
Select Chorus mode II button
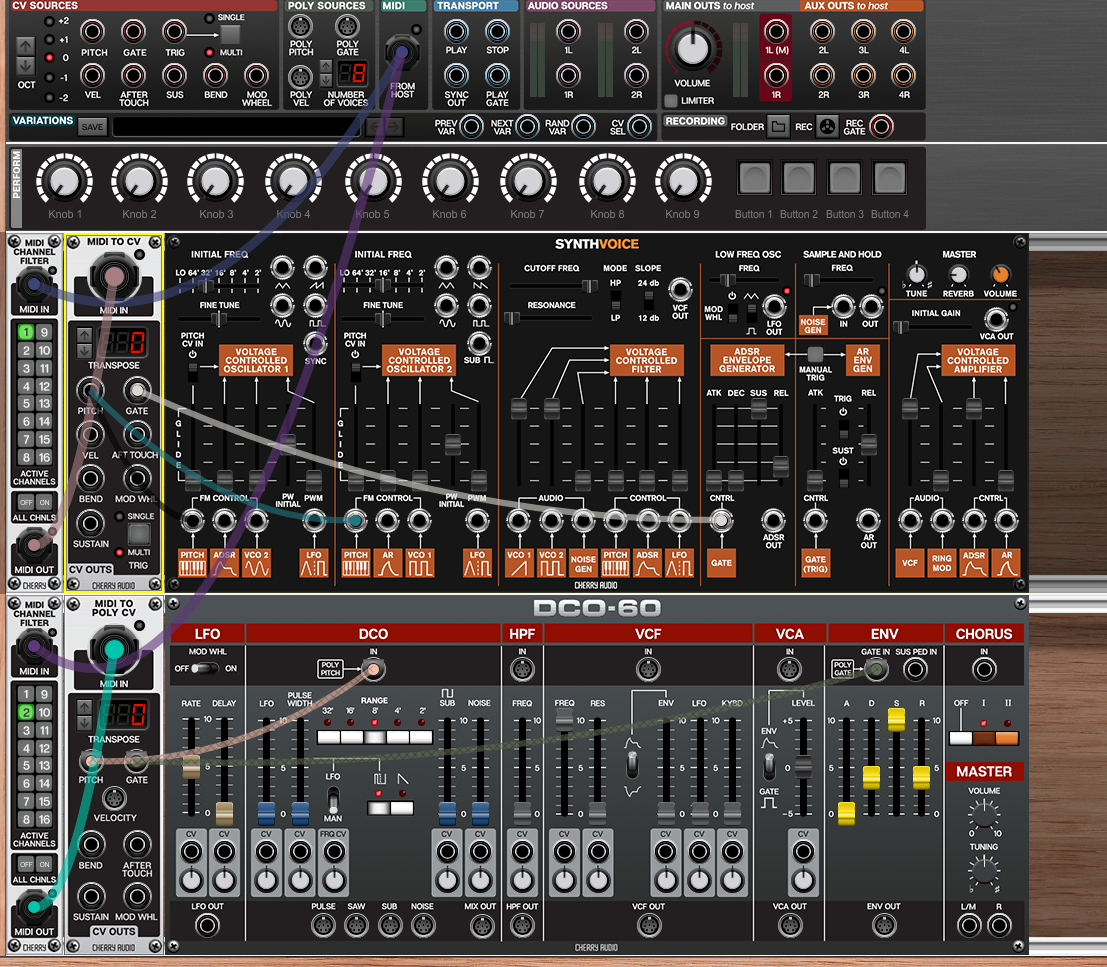1007,738
